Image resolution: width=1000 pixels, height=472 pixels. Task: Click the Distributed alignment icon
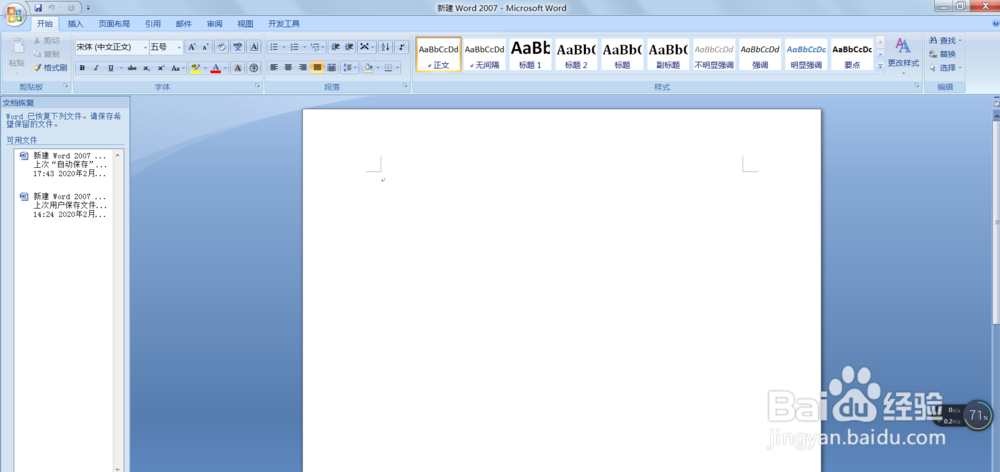point(332,68)
